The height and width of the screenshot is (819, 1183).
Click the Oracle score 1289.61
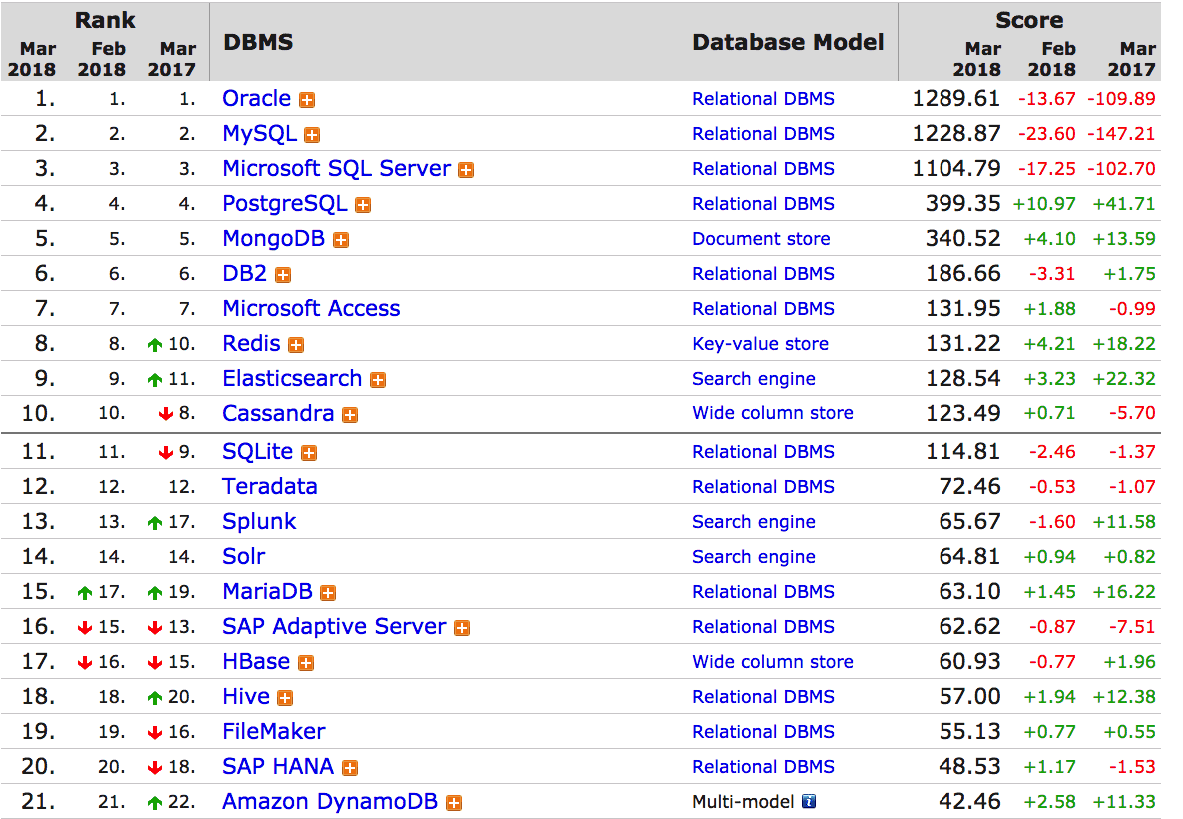[956, 99]
